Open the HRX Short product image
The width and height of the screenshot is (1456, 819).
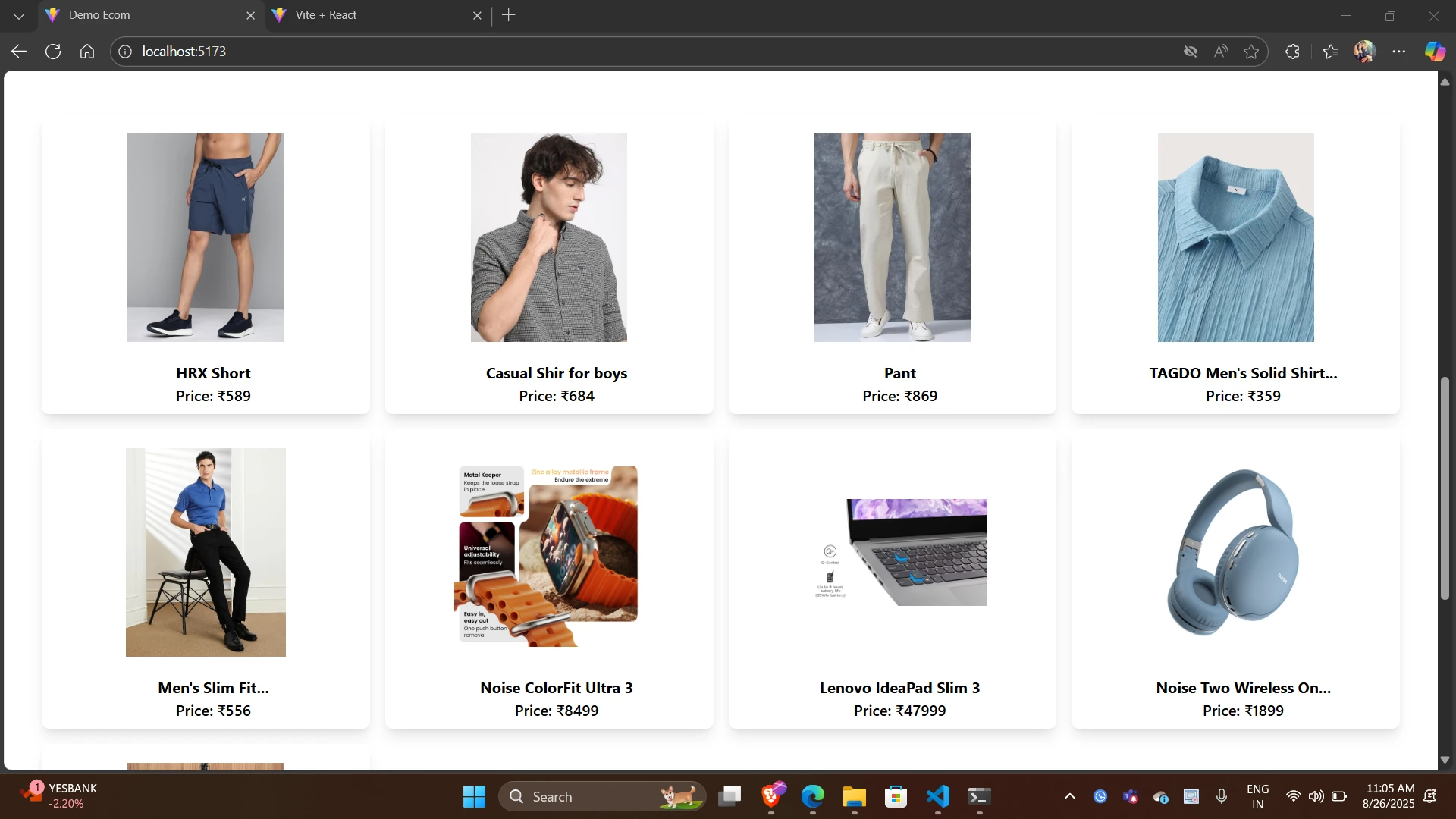(x=206, y=237)
